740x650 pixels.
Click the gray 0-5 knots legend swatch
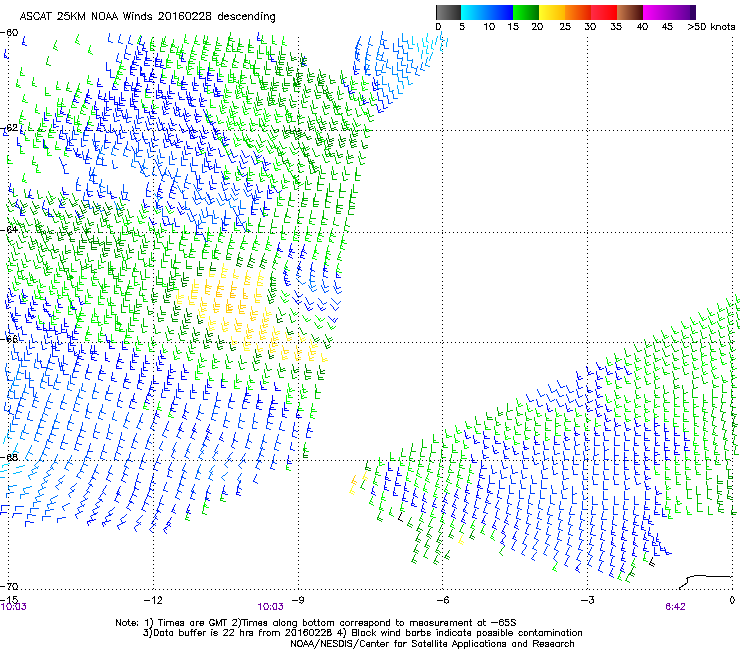click(x=448, y=12)
